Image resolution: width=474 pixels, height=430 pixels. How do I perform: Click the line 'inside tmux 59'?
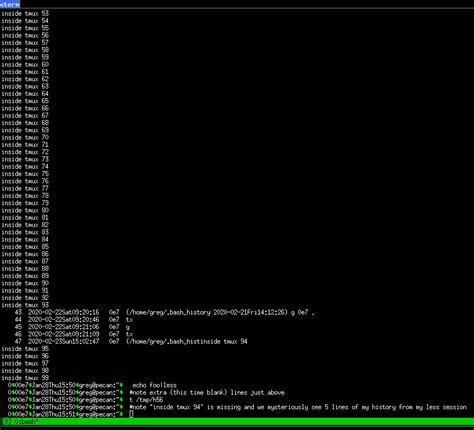pyautogui.click(x=25, y=57)
